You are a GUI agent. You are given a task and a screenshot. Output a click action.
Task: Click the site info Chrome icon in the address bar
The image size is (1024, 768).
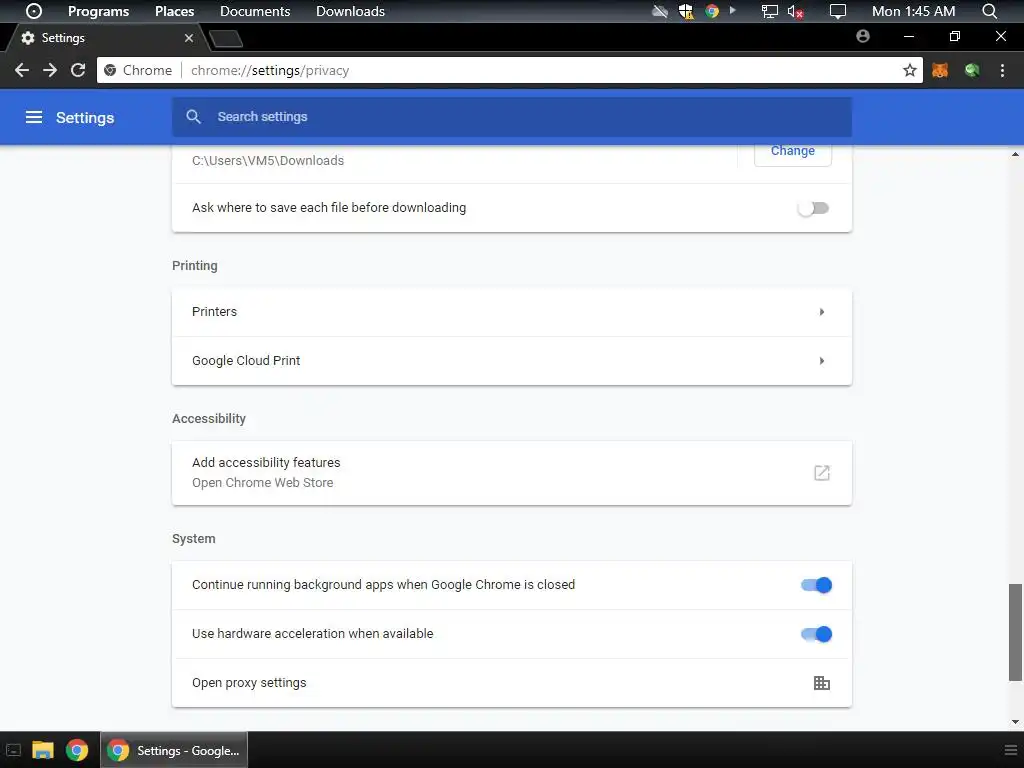110,70
